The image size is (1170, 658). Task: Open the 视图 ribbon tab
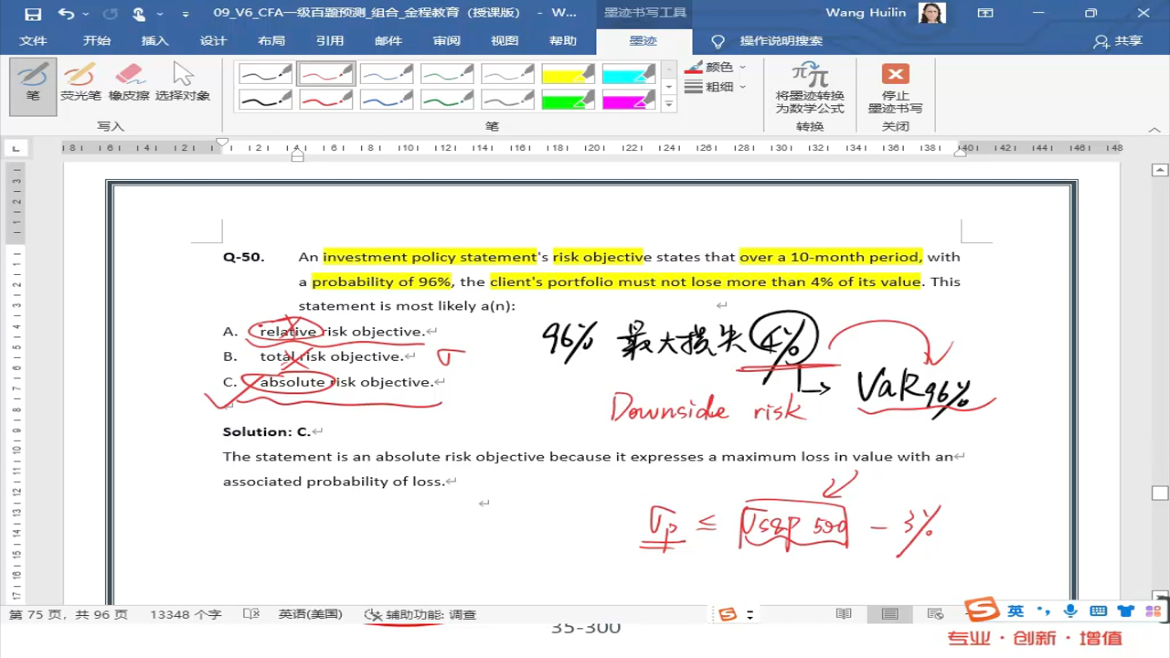point(504,41)
